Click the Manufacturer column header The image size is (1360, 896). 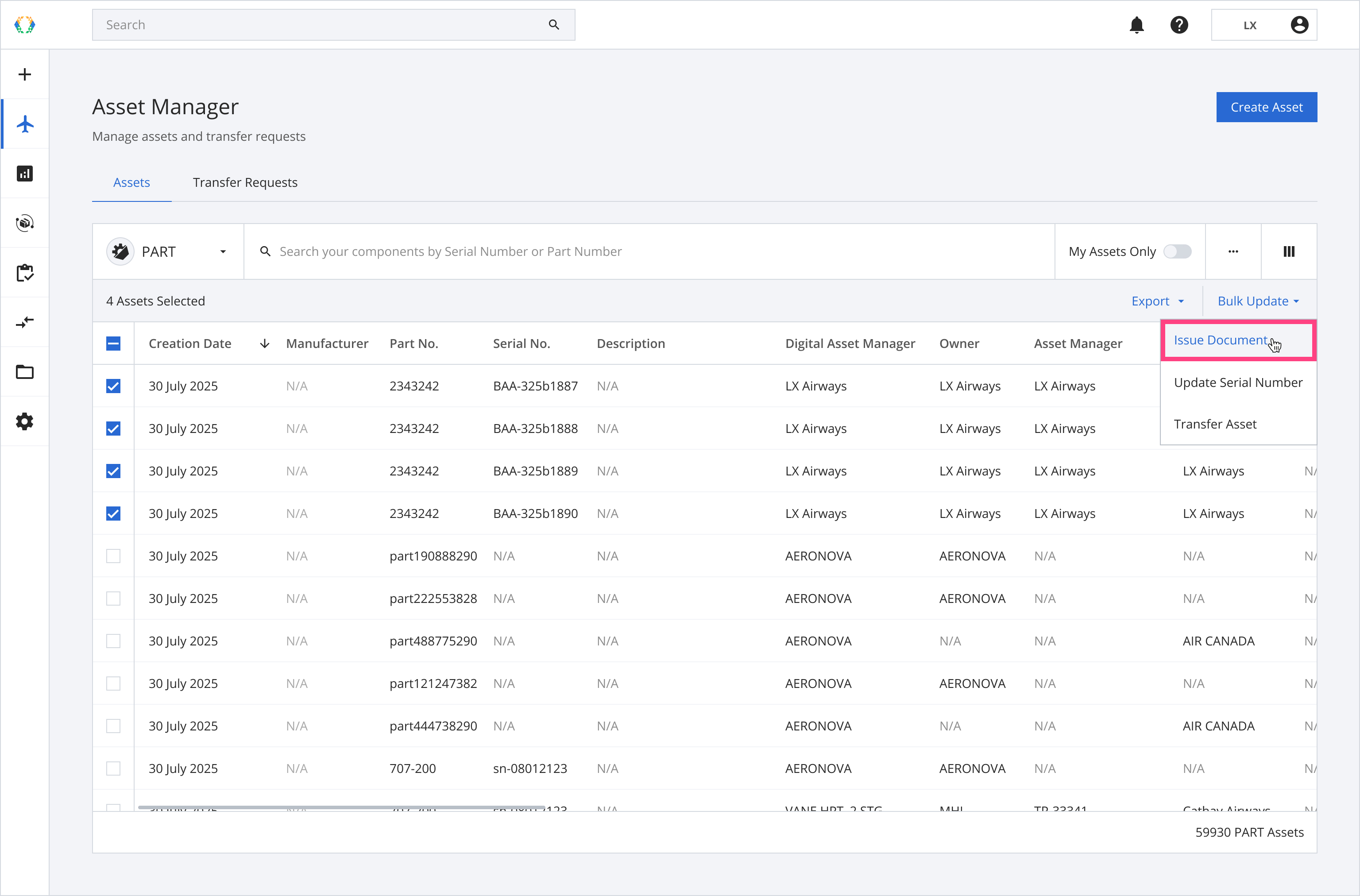tap(327, 344)
